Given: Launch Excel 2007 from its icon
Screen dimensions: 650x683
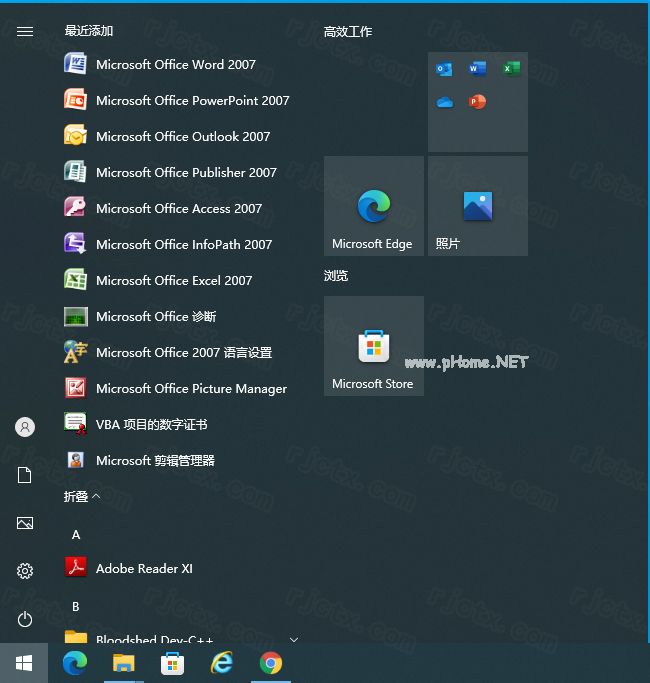Looking at the screenshot, I should (75, 280).
